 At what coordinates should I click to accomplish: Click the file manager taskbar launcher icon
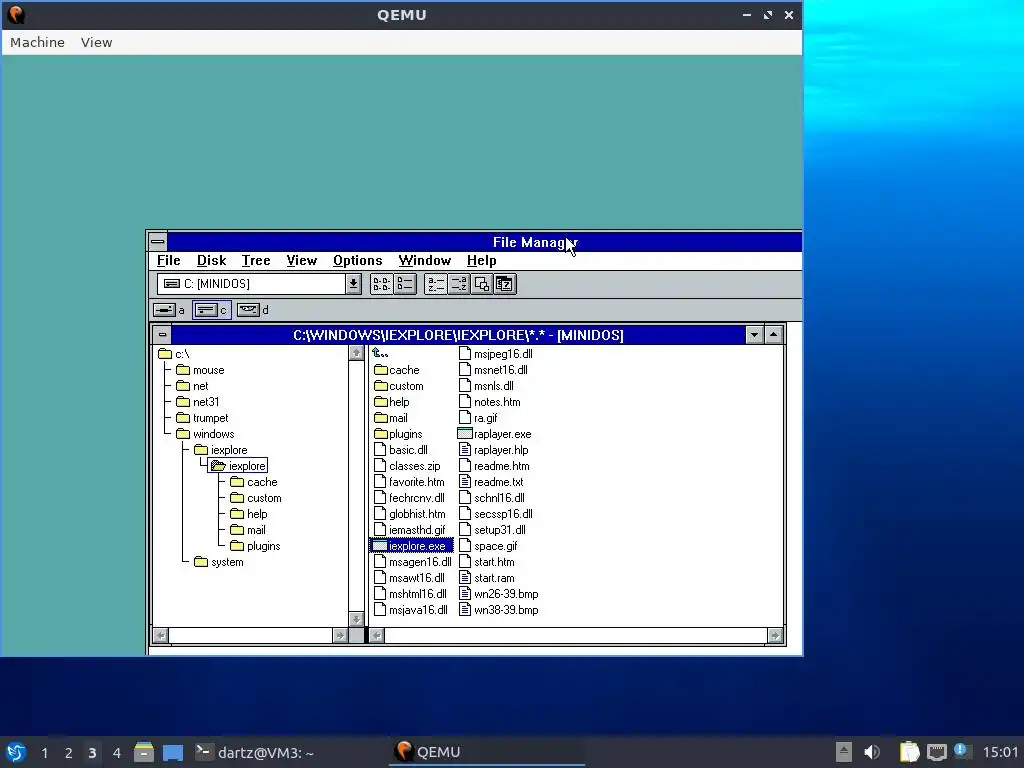(x=144, y=752)
